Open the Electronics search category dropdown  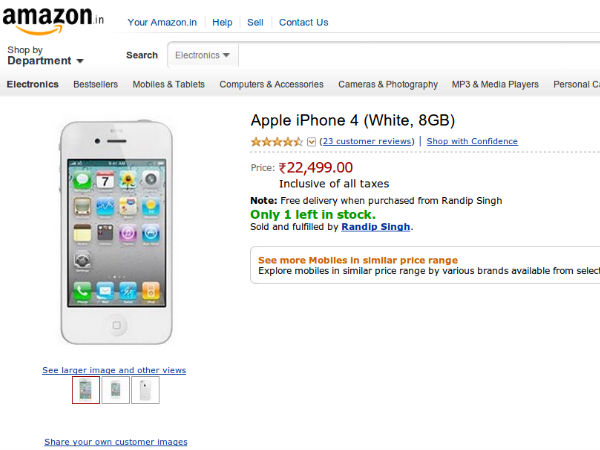(203, 56)
